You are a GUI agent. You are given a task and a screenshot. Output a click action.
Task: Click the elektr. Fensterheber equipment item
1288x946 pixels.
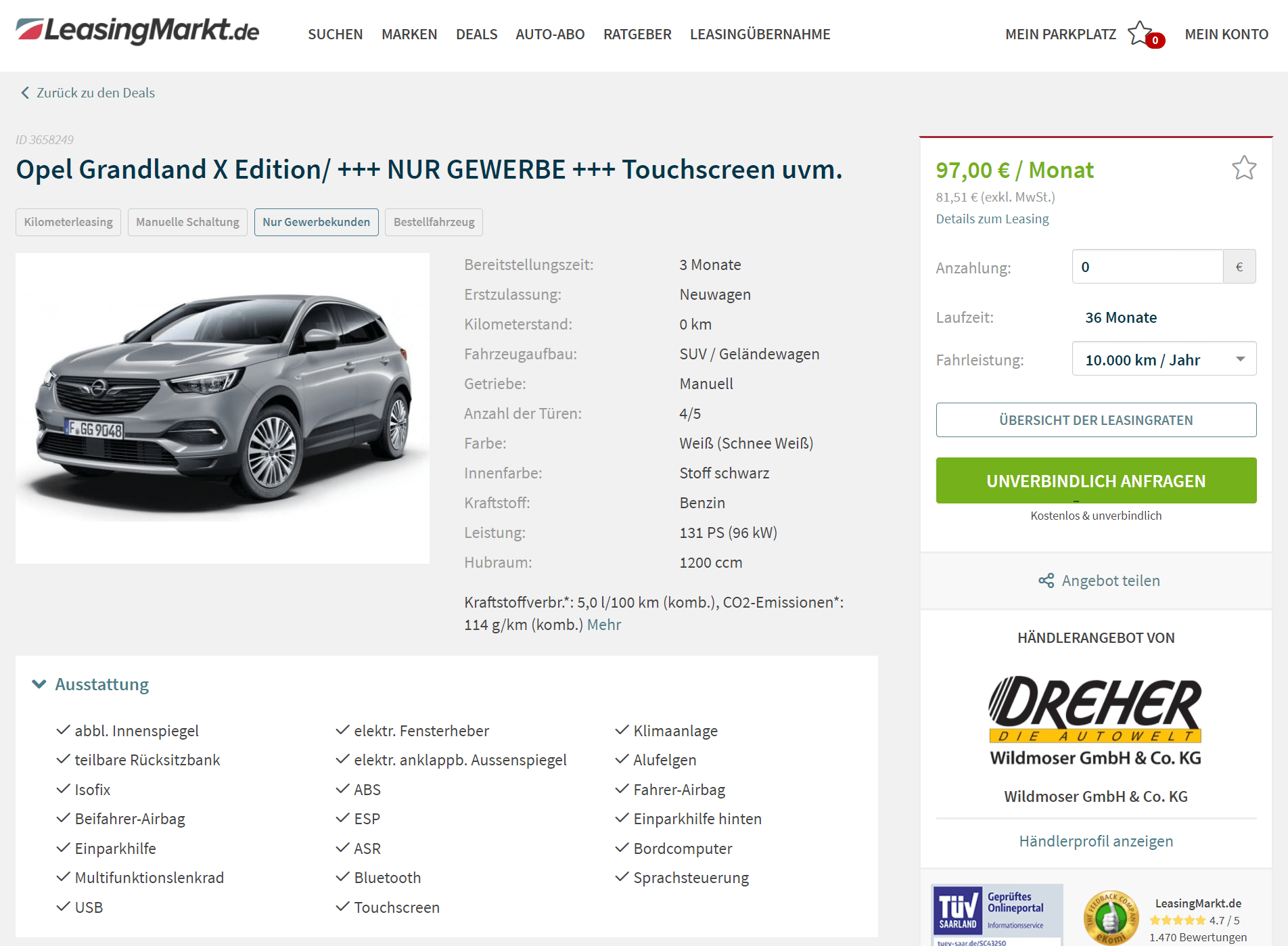(x=421, y=731)
